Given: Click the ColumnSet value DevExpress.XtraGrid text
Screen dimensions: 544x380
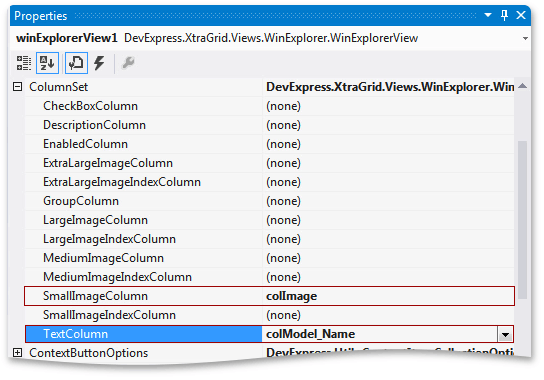Looking at the screenshot, I should (x=390, y=87).
